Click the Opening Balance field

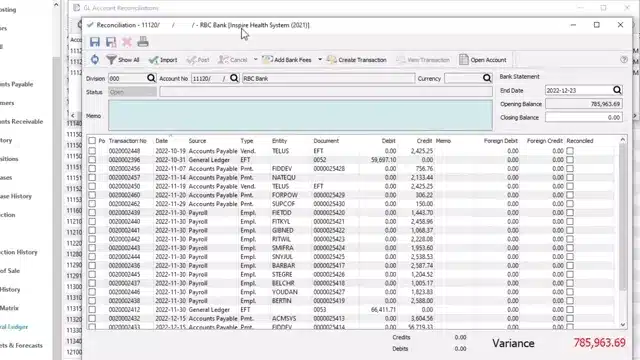pos(584,104)
